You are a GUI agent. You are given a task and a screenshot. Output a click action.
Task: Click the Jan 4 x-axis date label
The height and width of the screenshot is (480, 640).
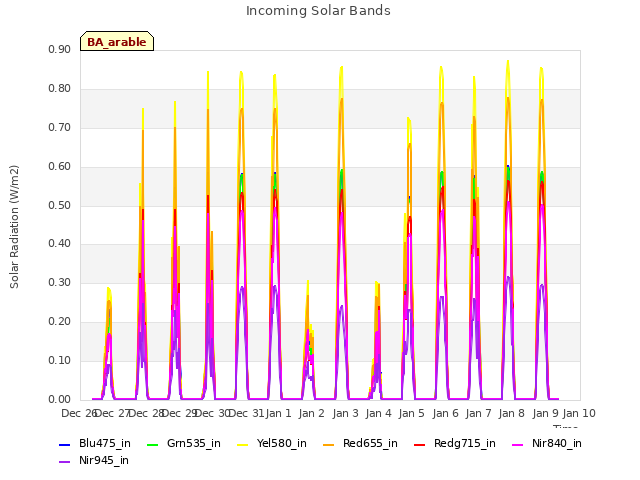(378, 413)
